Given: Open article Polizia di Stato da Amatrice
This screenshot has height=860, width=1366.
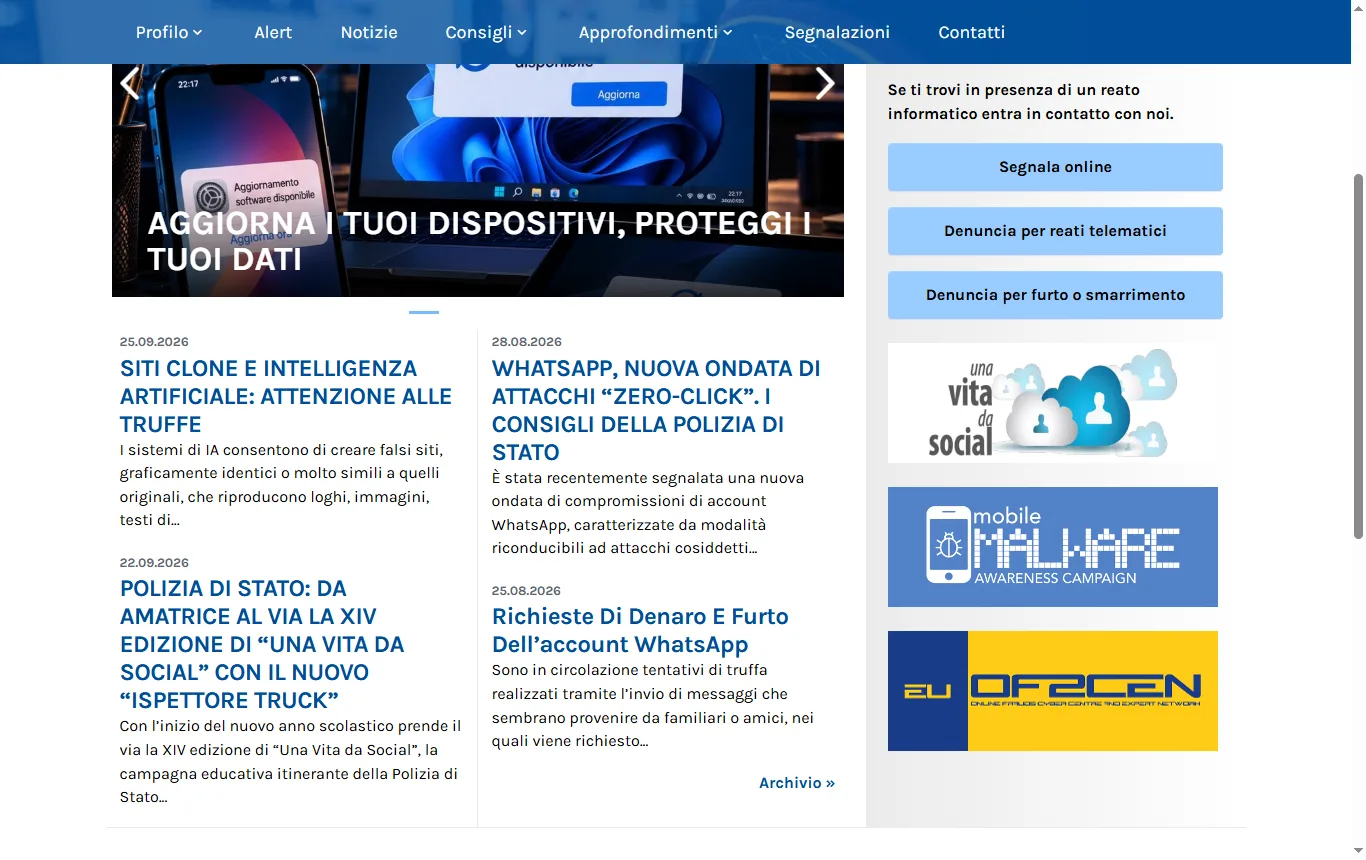Looking at the screenshot, I should [x=262, y=644].
